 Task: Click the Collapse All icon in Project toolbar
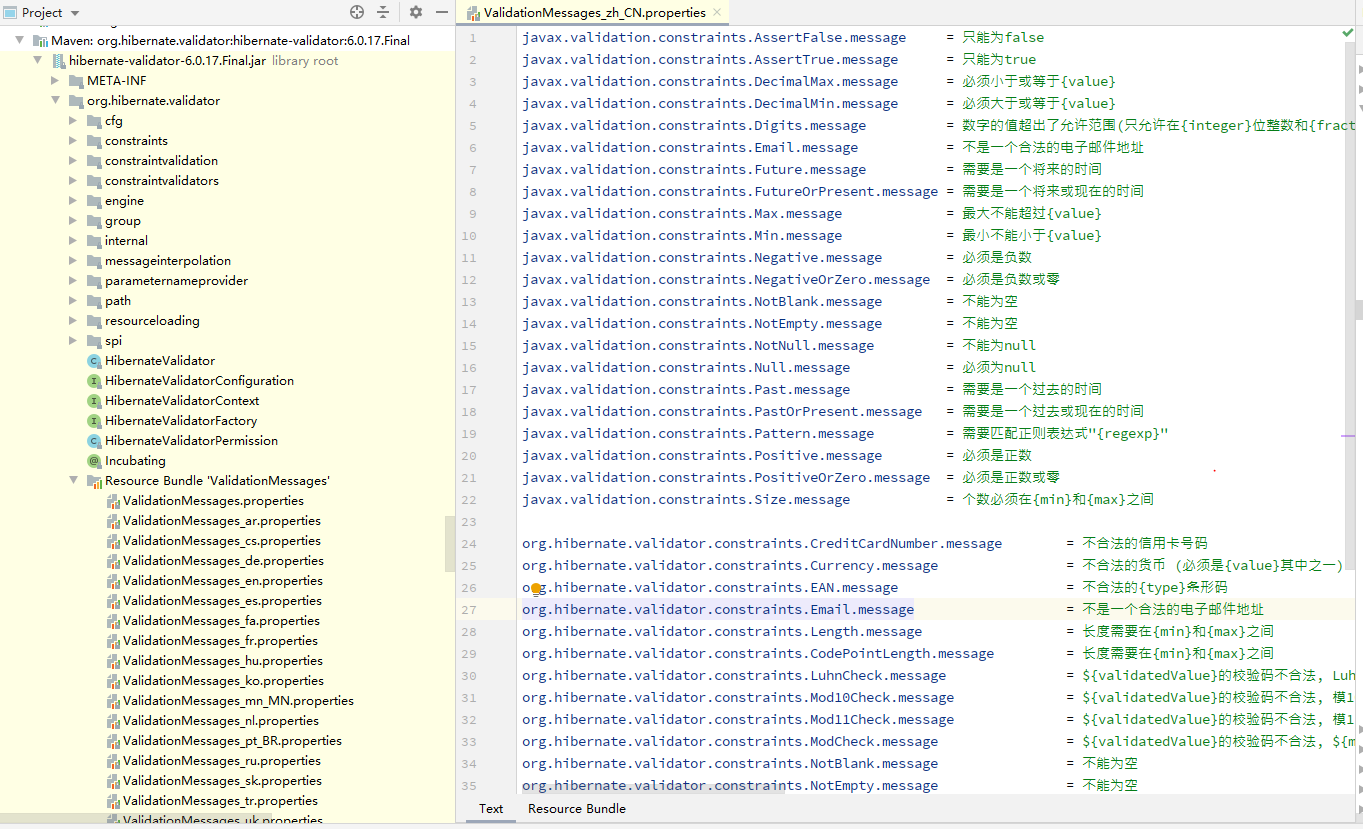tap(383, 12)
